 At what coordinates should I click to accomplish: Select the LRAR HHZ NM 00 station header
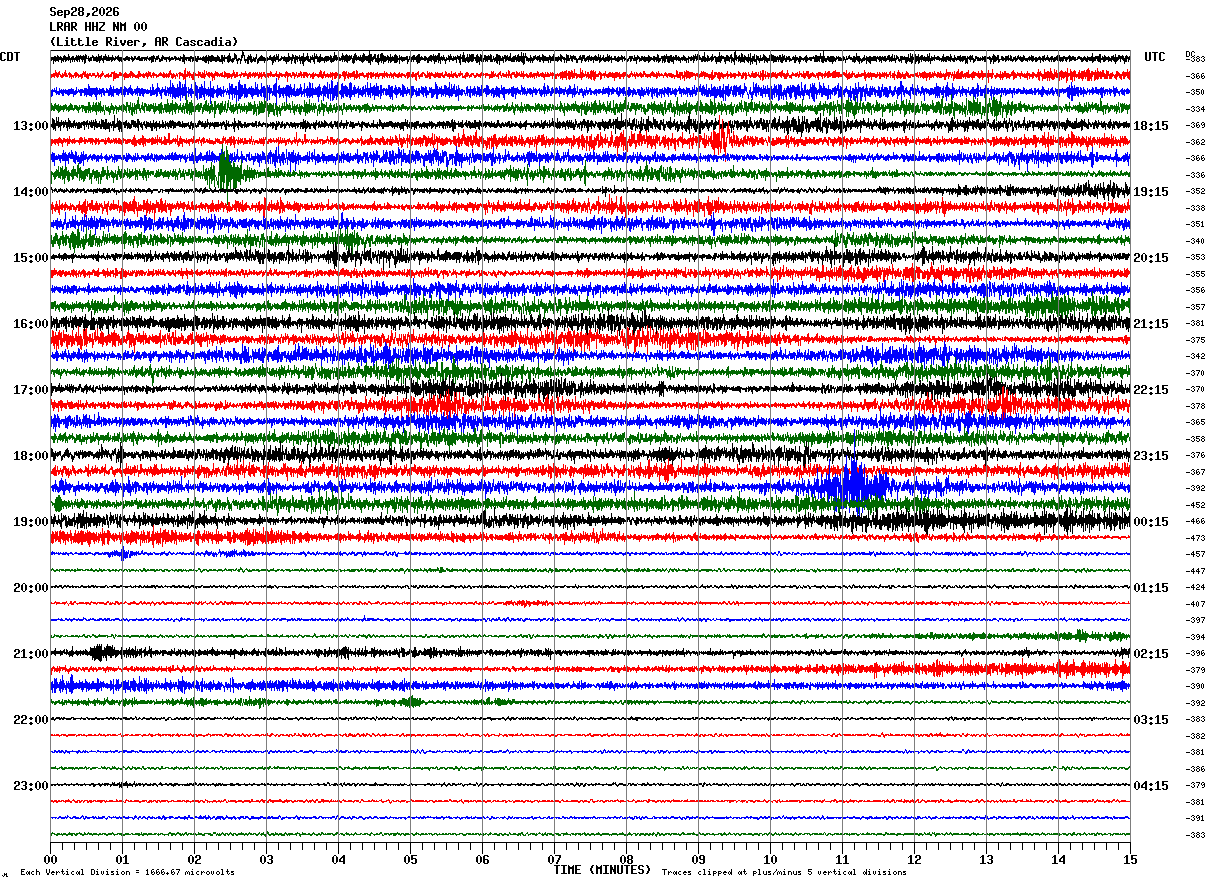pos(98,27)
